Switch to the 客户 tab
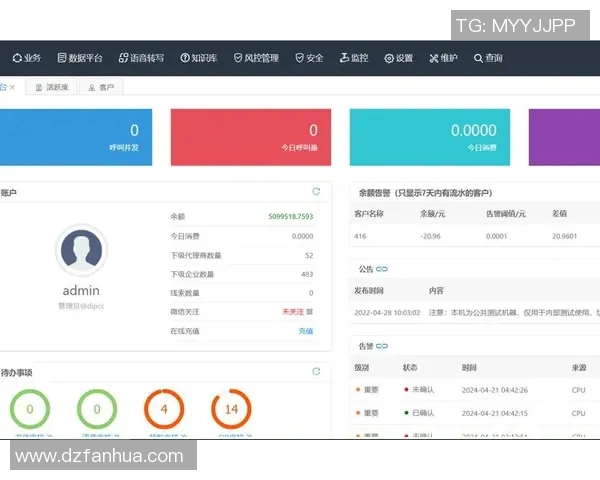 point(101,87)
